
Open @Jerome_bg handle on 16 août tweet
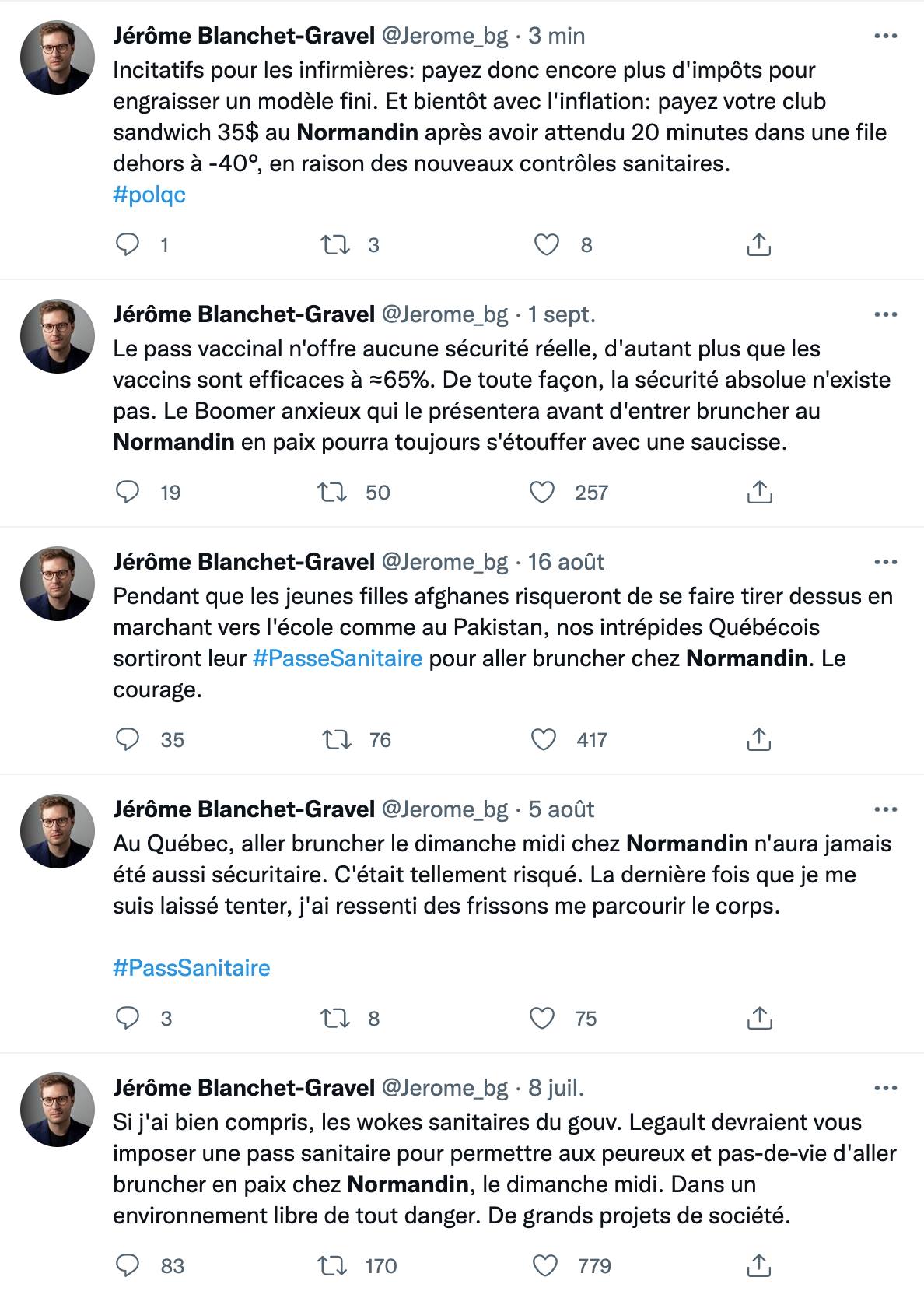(x=443, y=562)
